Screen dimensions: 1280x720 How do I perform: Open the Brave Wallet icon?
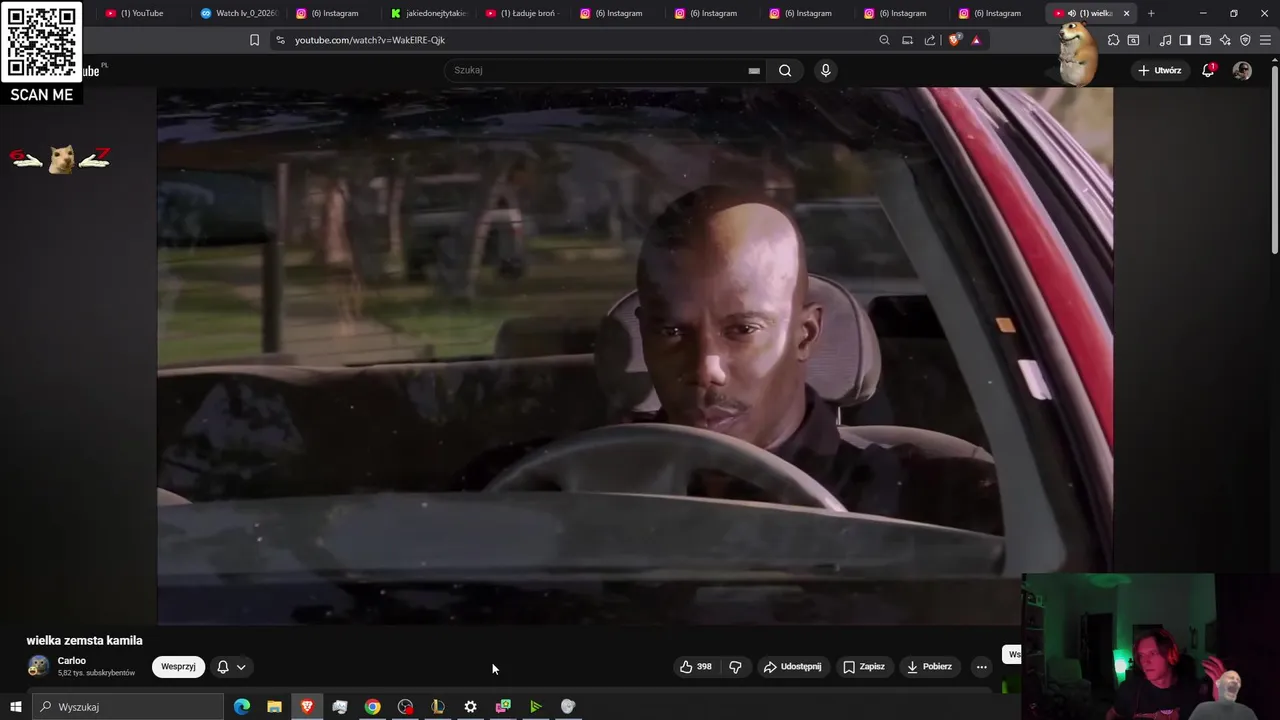pos(1205,40)
